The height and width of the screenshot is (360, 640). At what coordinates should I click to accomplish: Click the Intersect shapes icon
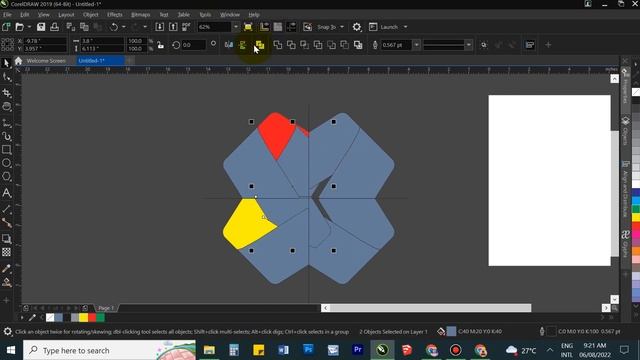coord(304,45)
